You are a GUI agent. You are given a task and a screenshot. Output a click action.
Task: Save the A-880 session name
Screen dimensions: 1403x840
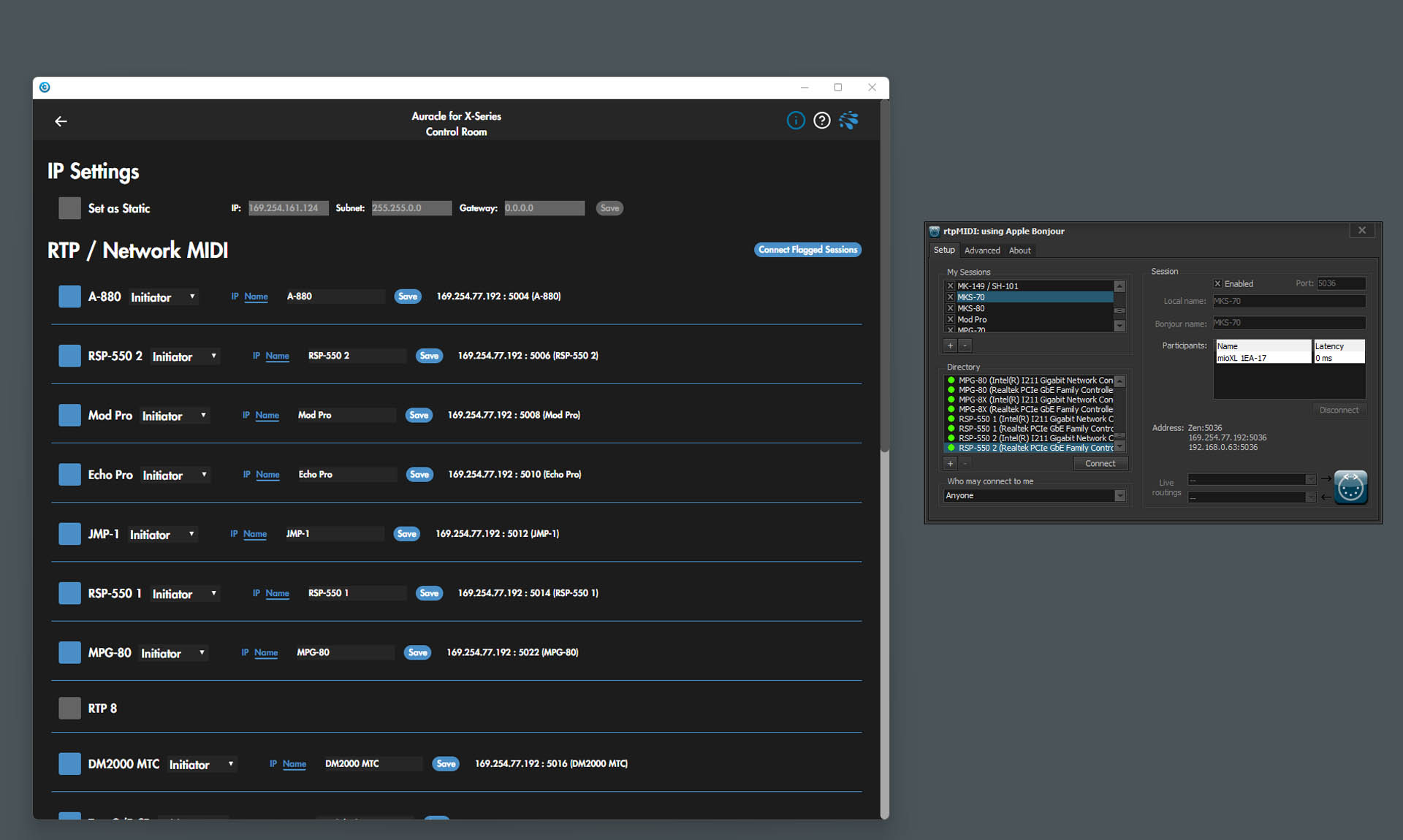click(x=408, y=297)
